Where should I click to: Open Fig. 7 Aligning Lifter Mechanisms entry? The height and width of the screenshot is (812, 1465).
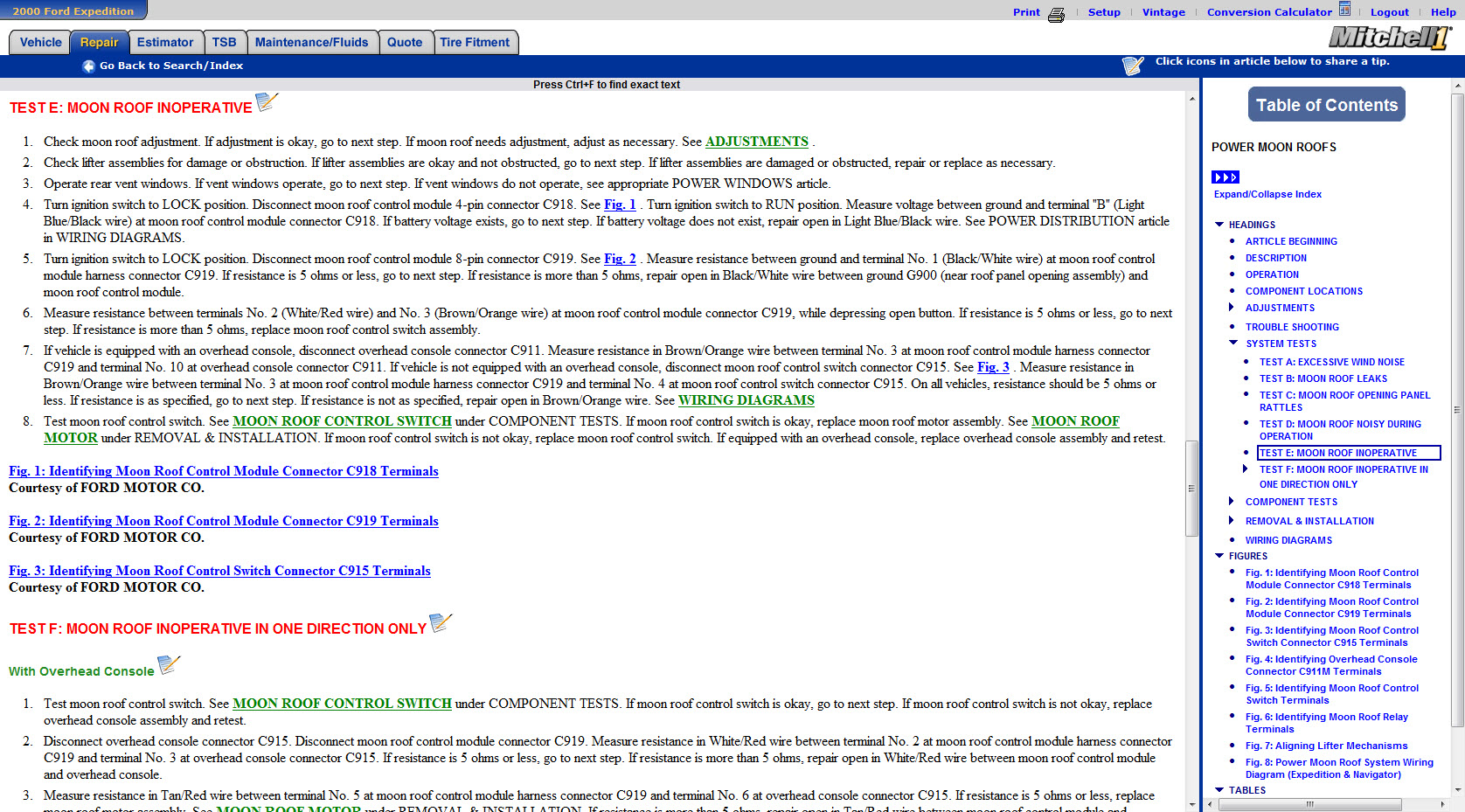pos(1326,746)
